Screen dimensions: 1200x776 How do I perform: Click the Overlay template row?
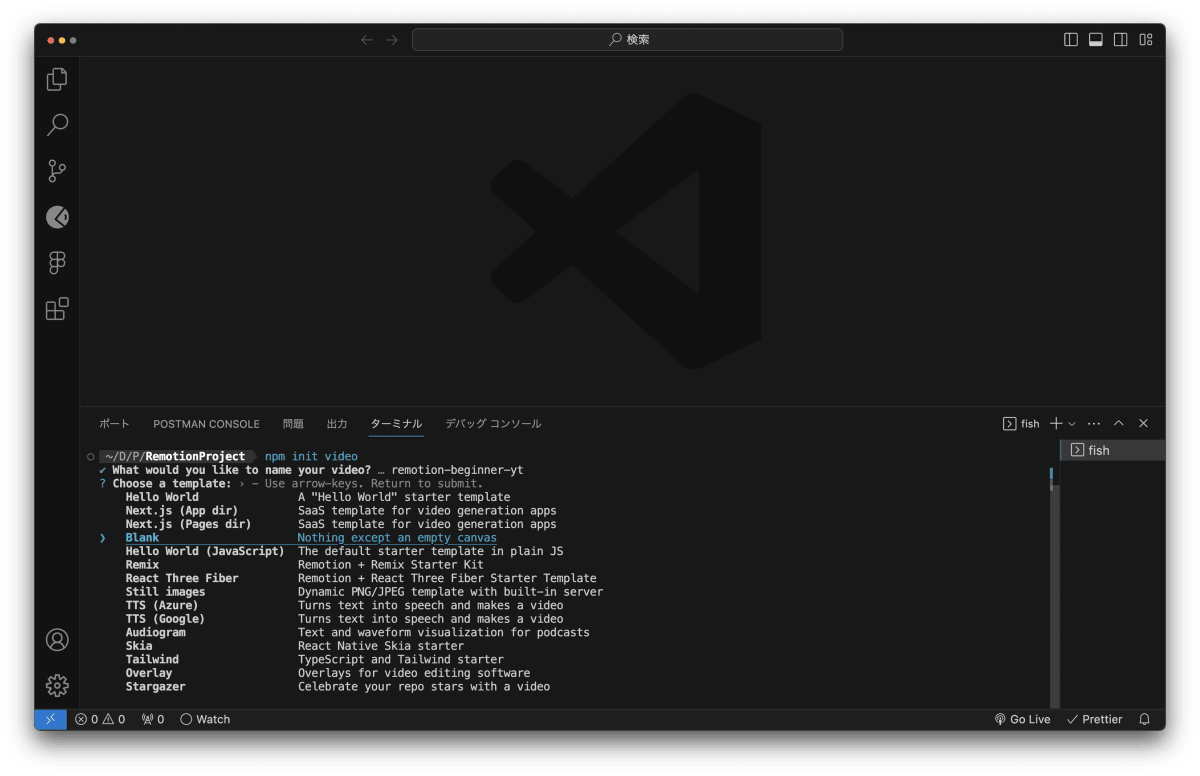(328, 673)
